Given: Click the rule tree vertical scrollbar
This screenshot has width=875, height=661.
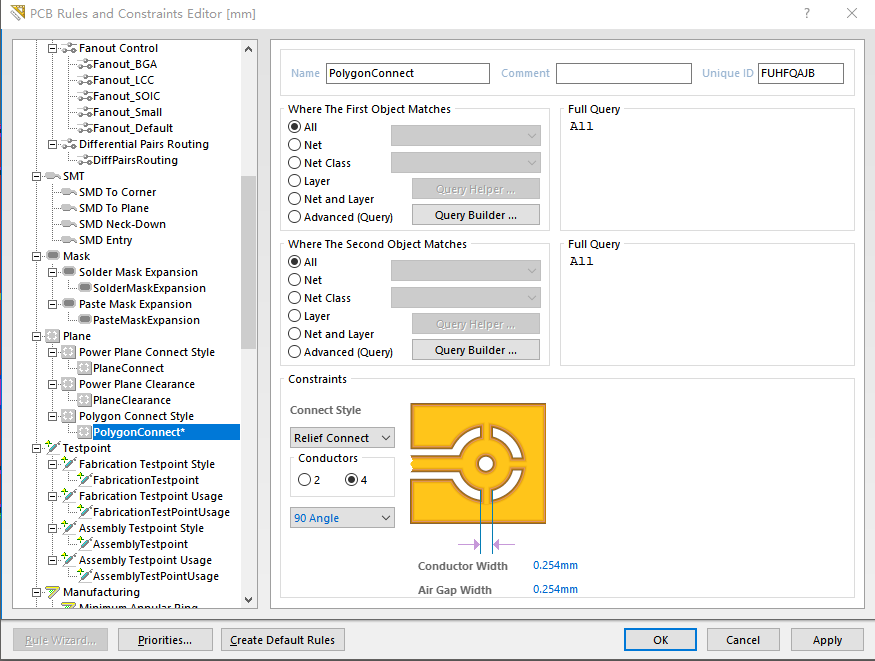Looking at the screenshot, I should tap(249, 262).
